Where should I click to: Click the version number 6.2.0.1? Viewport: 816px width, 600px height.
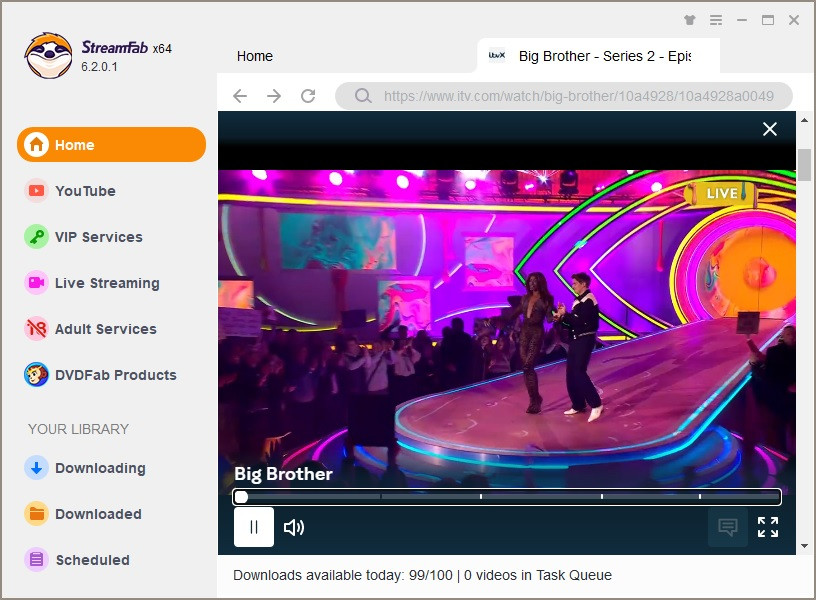(x=99, y=67)
